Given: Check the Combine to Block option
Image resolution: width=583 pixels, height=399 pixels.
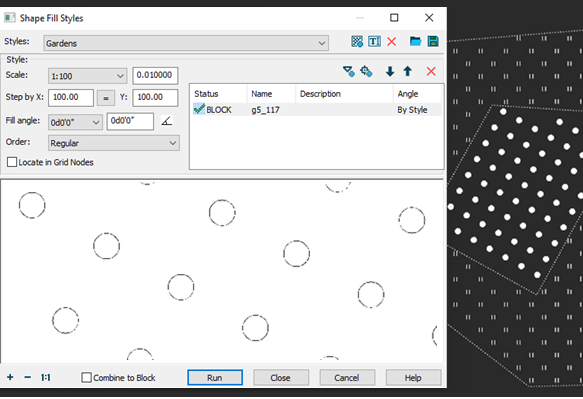Looking at the screenshot, I should [86, 377].
